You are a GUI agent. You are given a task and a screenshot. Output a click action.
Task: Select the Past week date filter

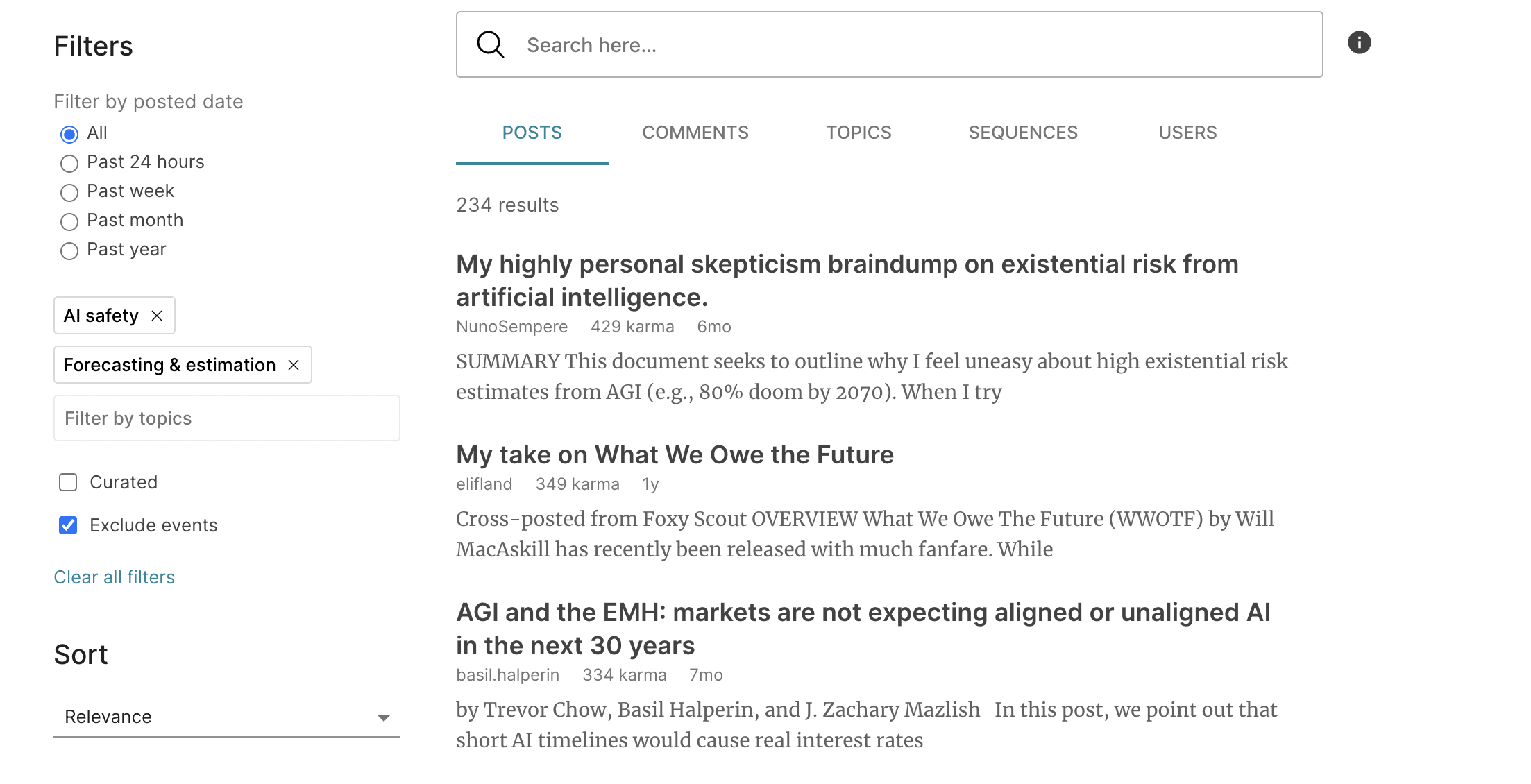pos(69,193)
